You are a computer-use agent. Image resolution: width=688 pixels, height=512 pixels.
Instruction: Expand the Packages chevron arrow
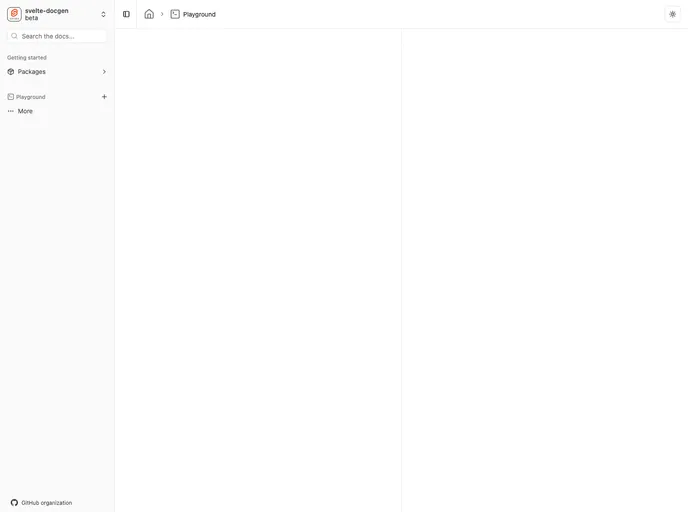(104, 72)
